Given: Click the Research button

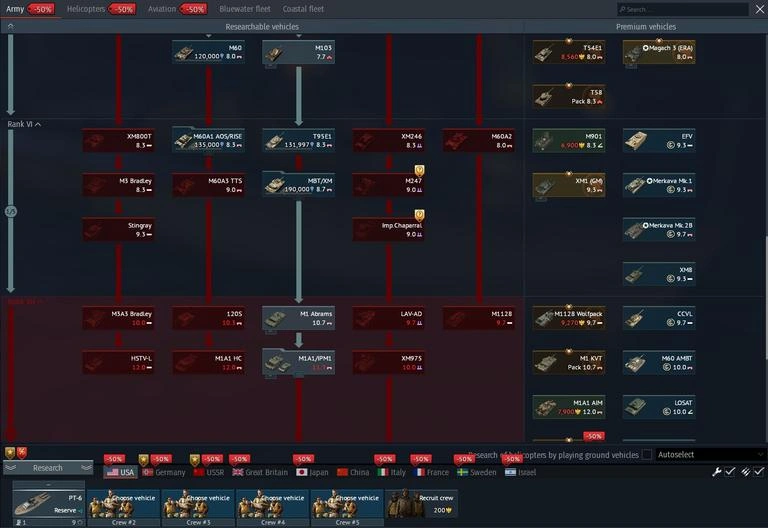Looking at the screenshot, I should coord(48,468).
